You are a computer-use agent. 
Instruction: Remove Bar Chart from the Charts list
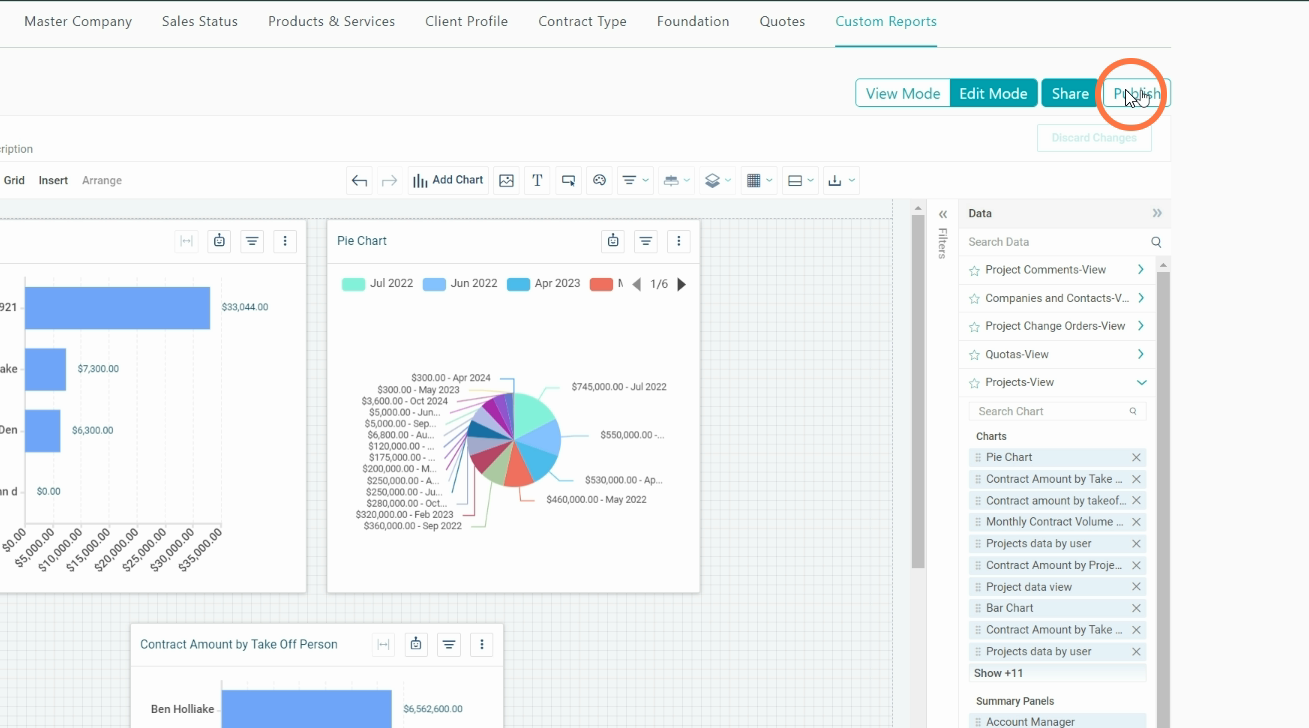(x=1136, y=608)
